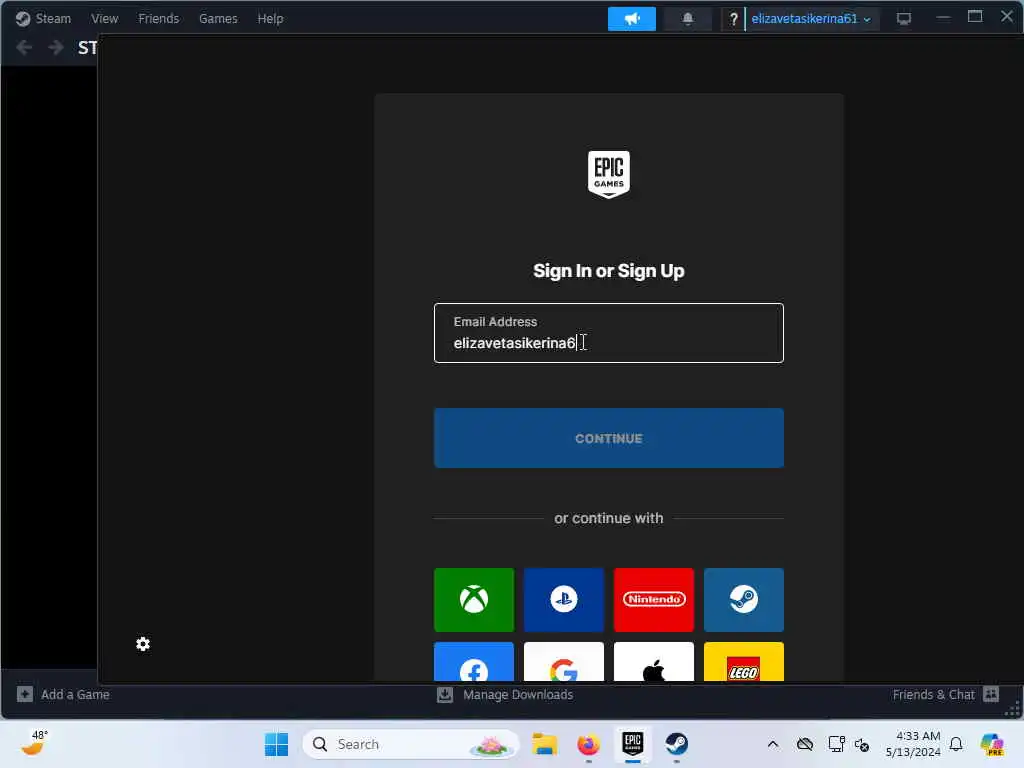This screenshot has width=1024, height=768.
Task: Open the taskbar clock and date
Action: pos(913,744)
